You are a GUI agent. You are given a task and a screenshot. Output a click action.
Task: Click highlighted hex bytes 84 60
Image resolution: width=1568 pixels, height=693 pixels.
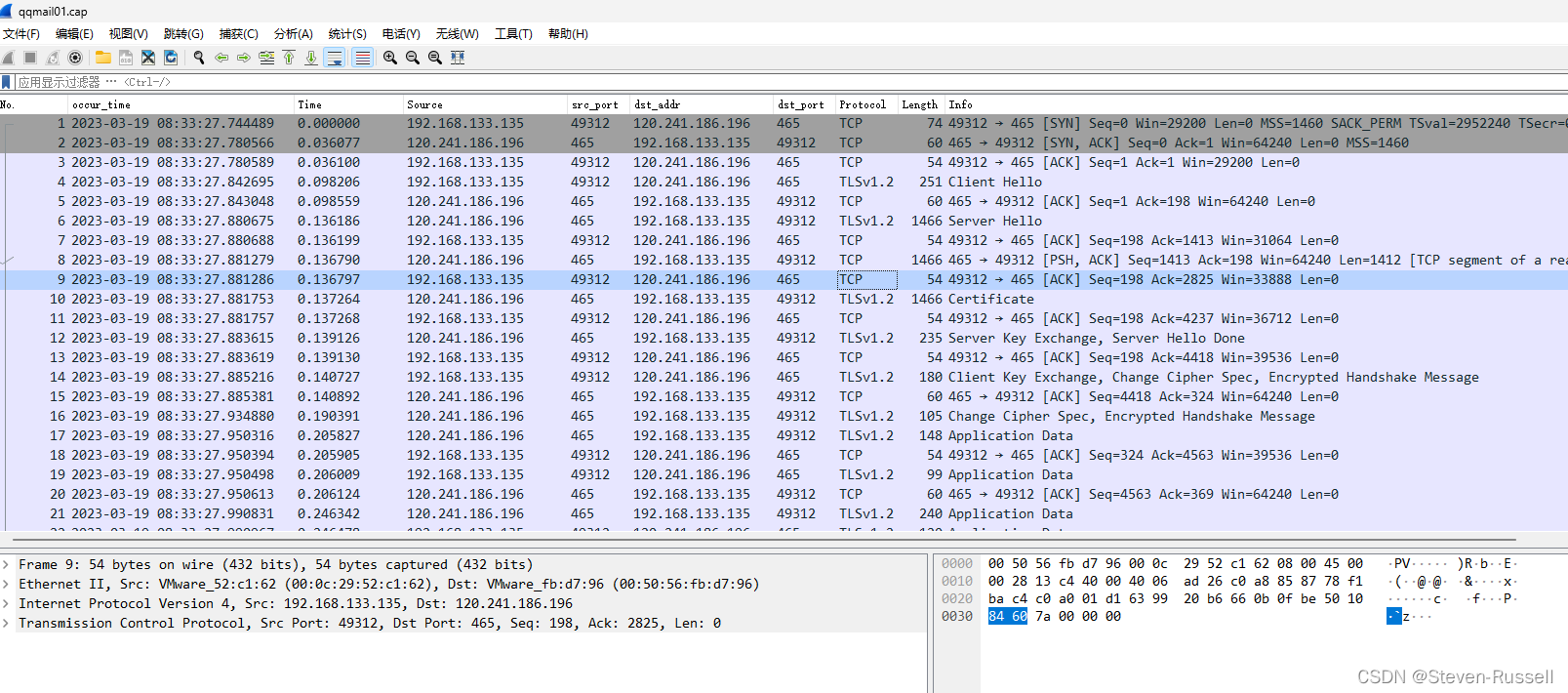(1007, 616)
